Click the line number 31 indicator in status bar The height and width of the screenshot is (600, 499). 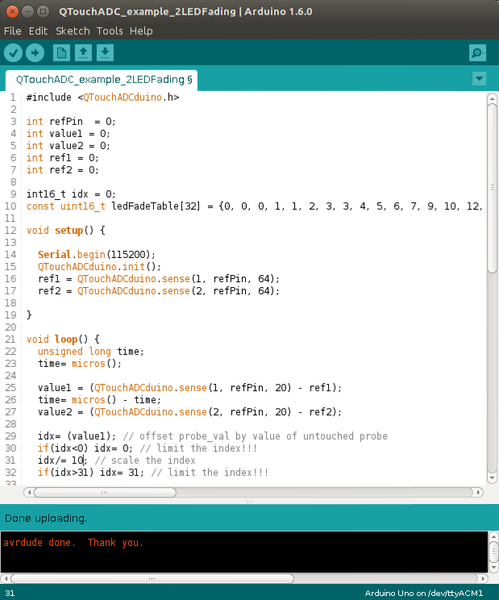[x=10, y=593]
